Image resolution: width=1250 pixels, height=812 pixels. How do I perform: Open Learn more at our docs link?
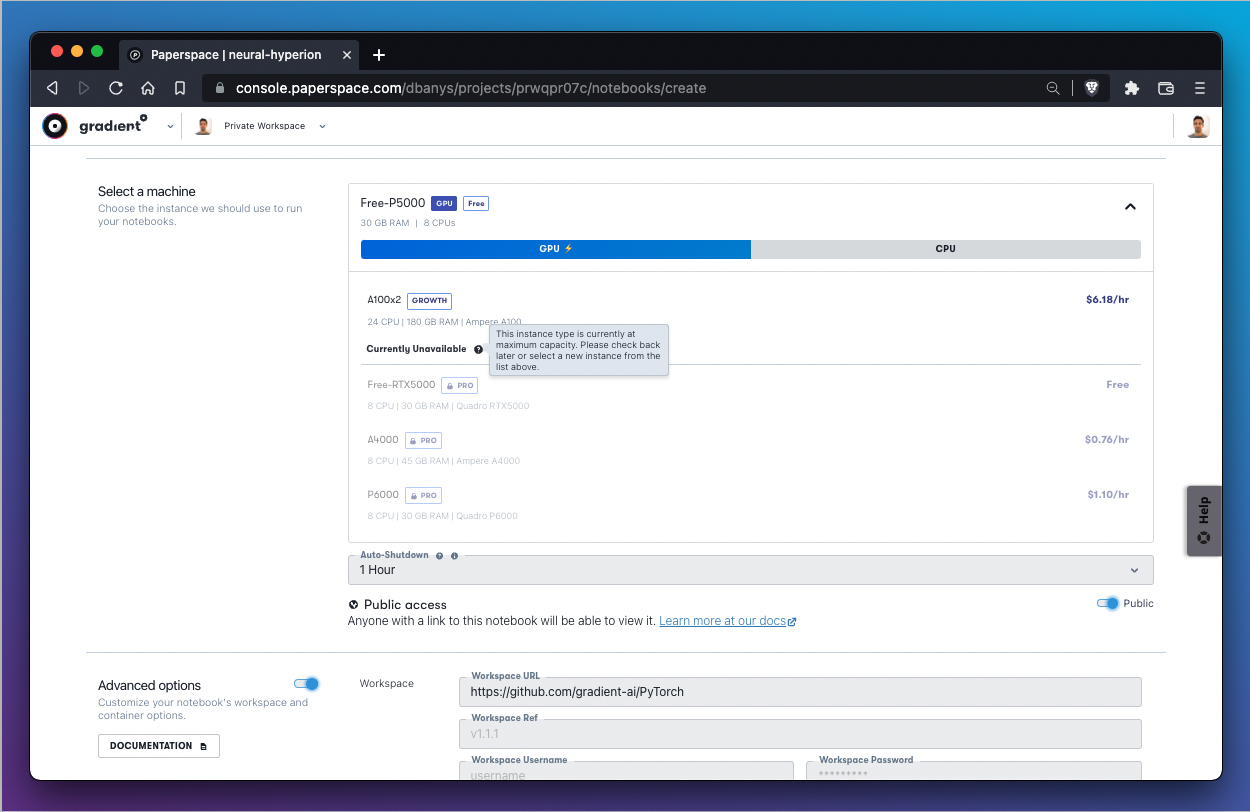coord(727,621)
